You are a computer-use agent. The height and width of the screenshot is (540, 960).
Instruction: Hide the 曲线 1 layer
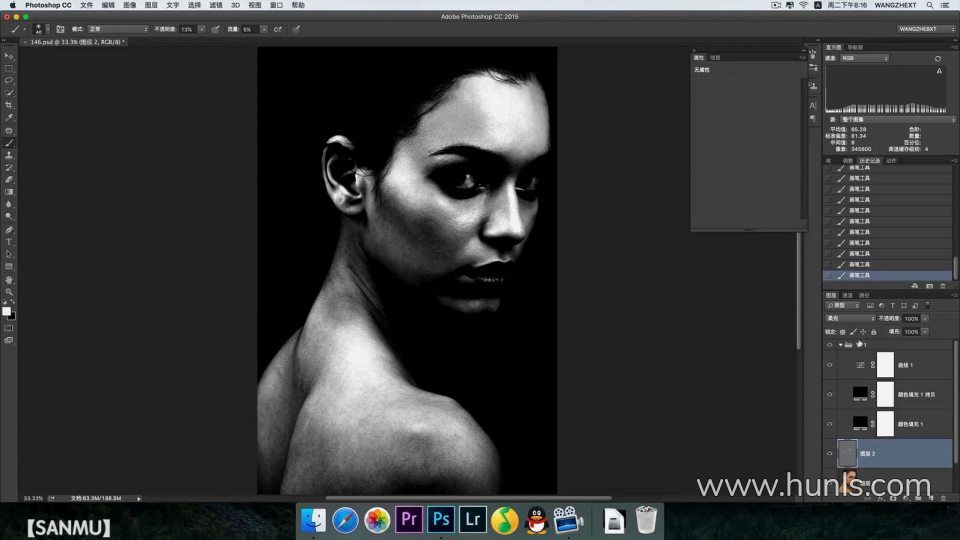(829, 366)
